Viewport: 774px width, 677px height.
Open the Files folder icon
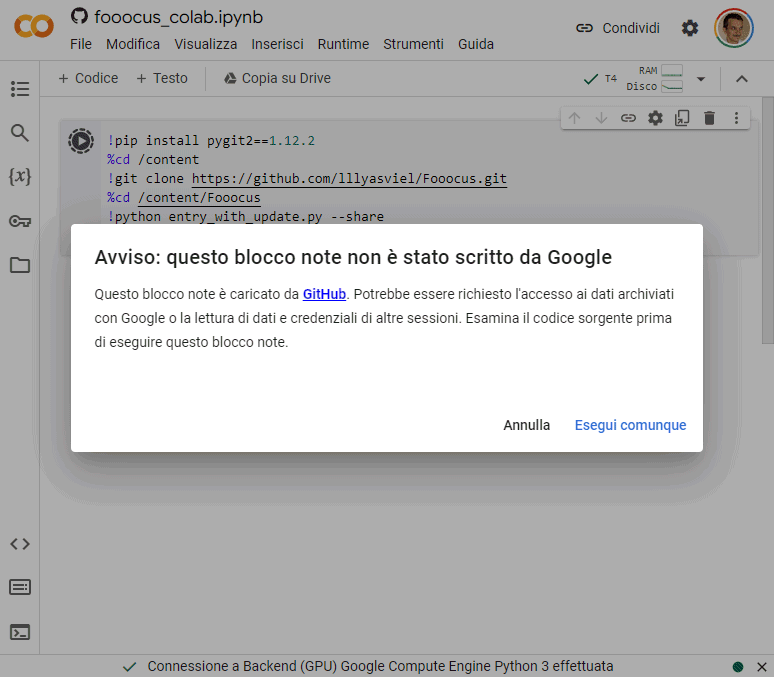[x=20, y=265]
